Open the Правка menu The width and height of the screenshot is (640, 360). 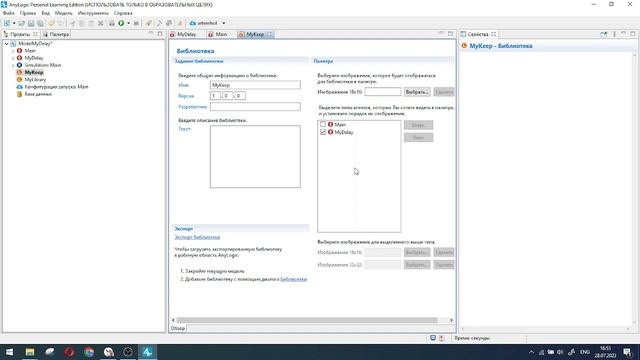click(28, 13)
